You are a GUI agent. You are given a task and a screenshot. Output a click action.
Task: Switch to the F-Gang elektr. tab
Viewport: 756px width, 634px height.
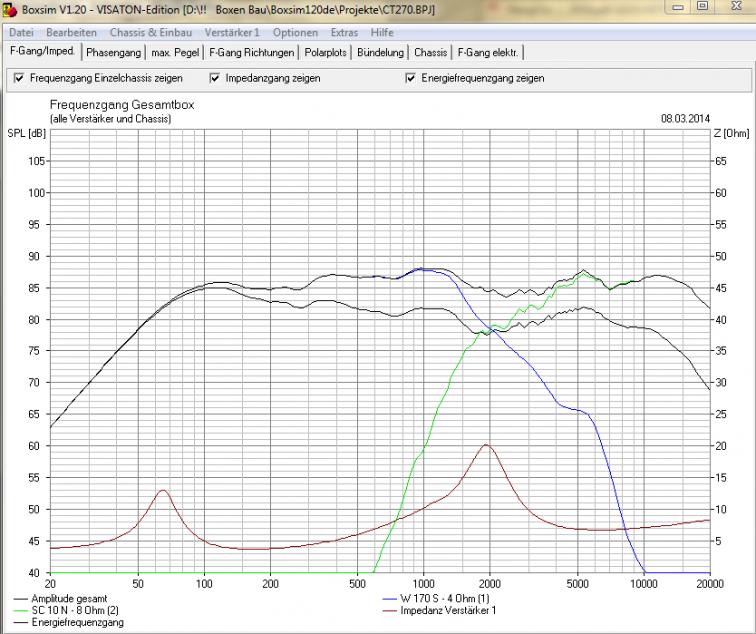click(x=489, y=52)
